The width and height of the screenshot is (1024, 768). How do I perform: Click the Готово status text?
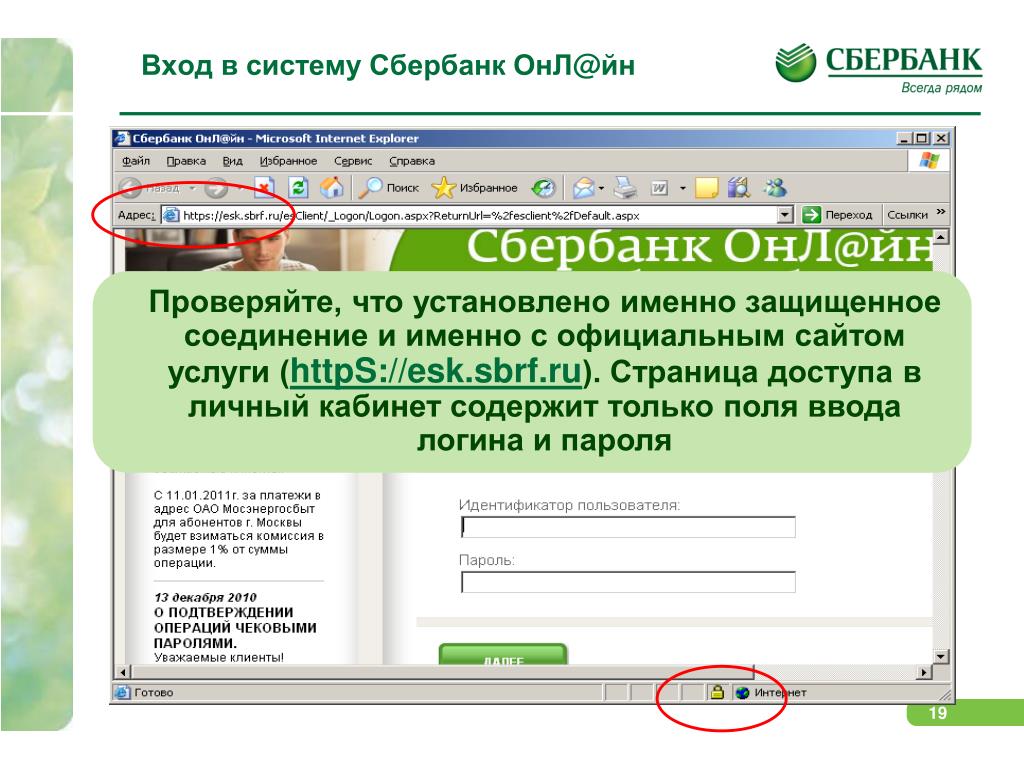pos(153,693)
